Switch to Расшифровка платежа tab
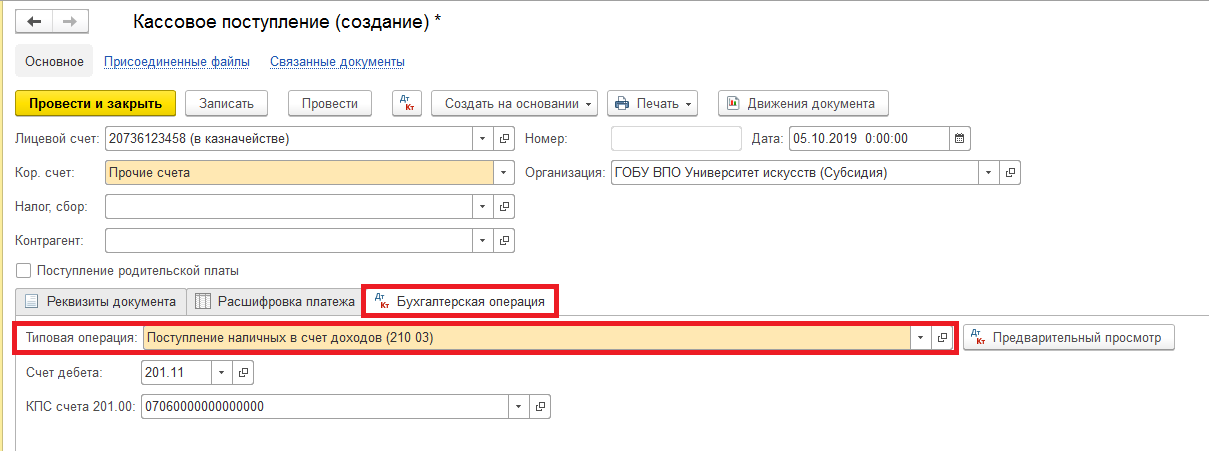This screenshot has height=451, width=1209. [x=275, y=301]
